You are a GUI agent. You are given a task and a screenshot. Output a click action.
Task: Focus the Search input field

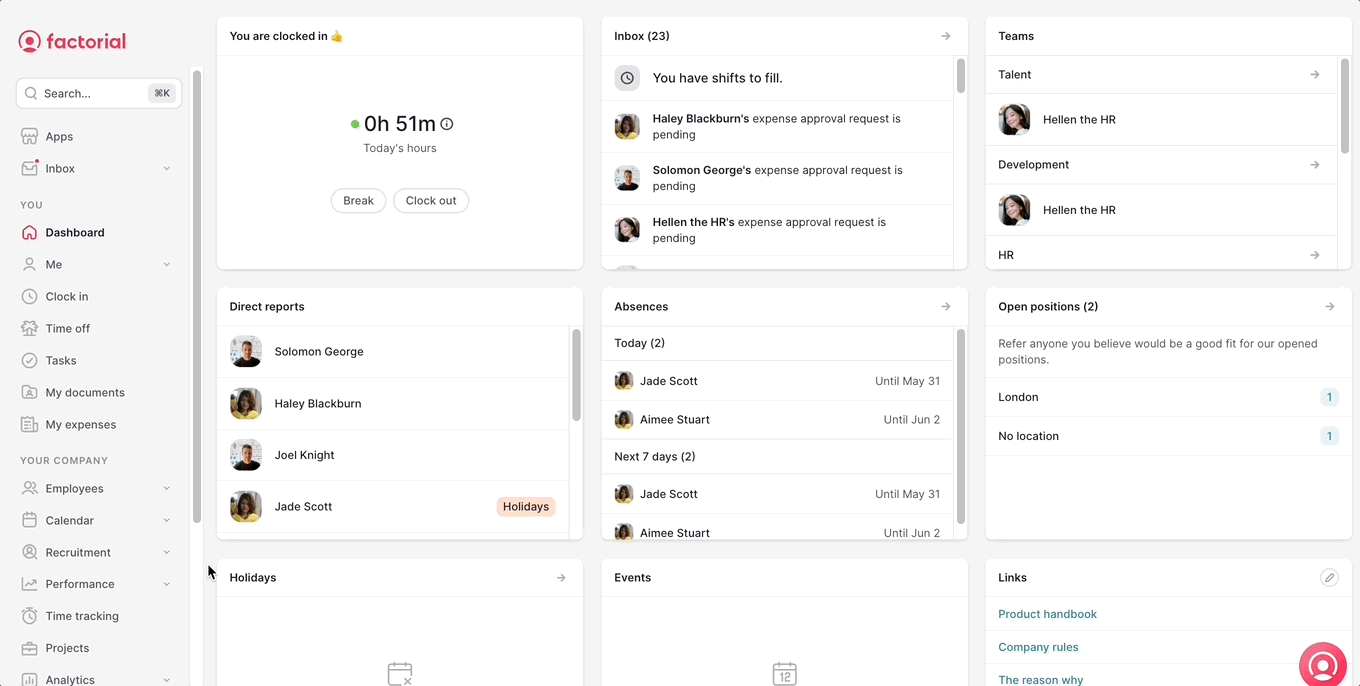point(90,93)
